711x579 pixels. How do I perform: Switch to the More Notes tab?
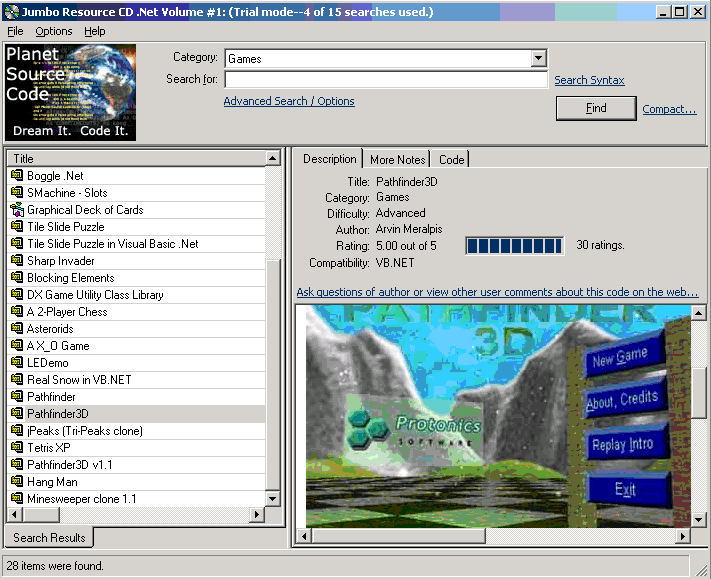[x=397, y=160]
